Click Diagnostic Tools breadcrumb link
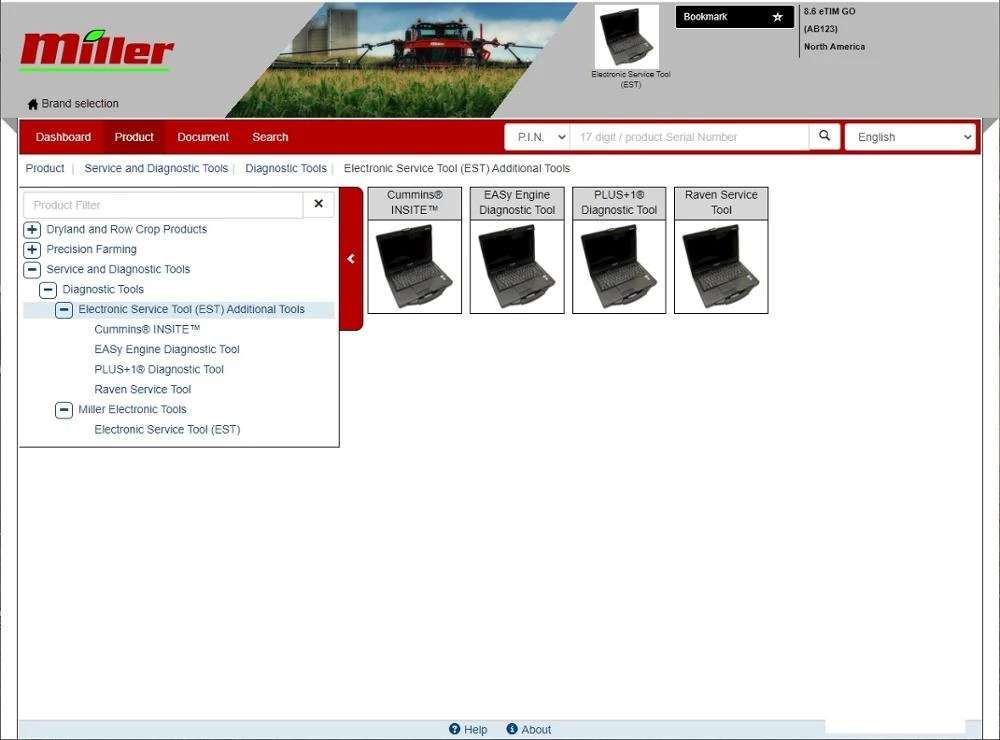 click(x=286, y=168)
